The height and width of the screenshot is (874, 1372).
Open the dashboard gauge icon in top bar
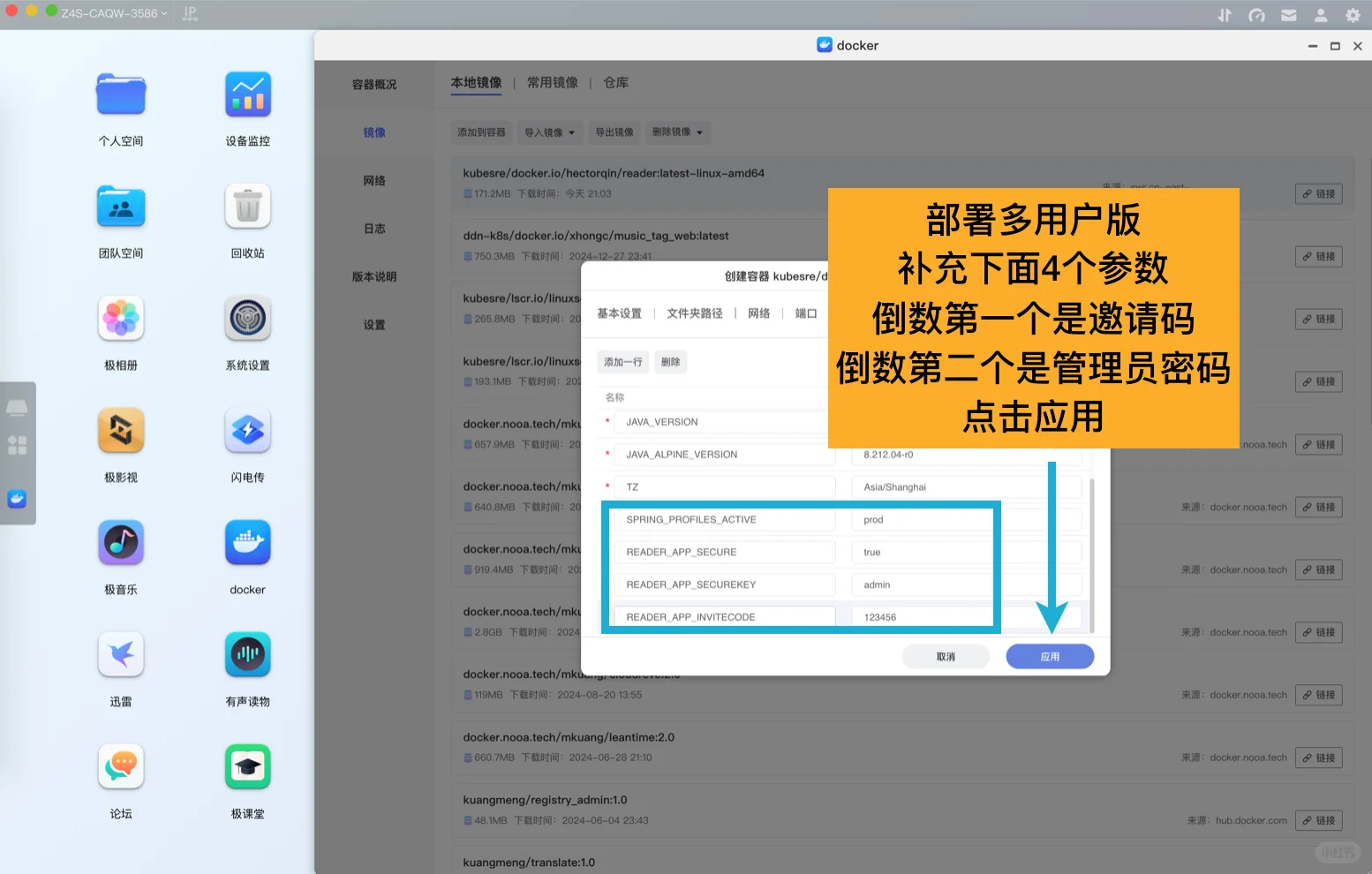point(1256,15)
